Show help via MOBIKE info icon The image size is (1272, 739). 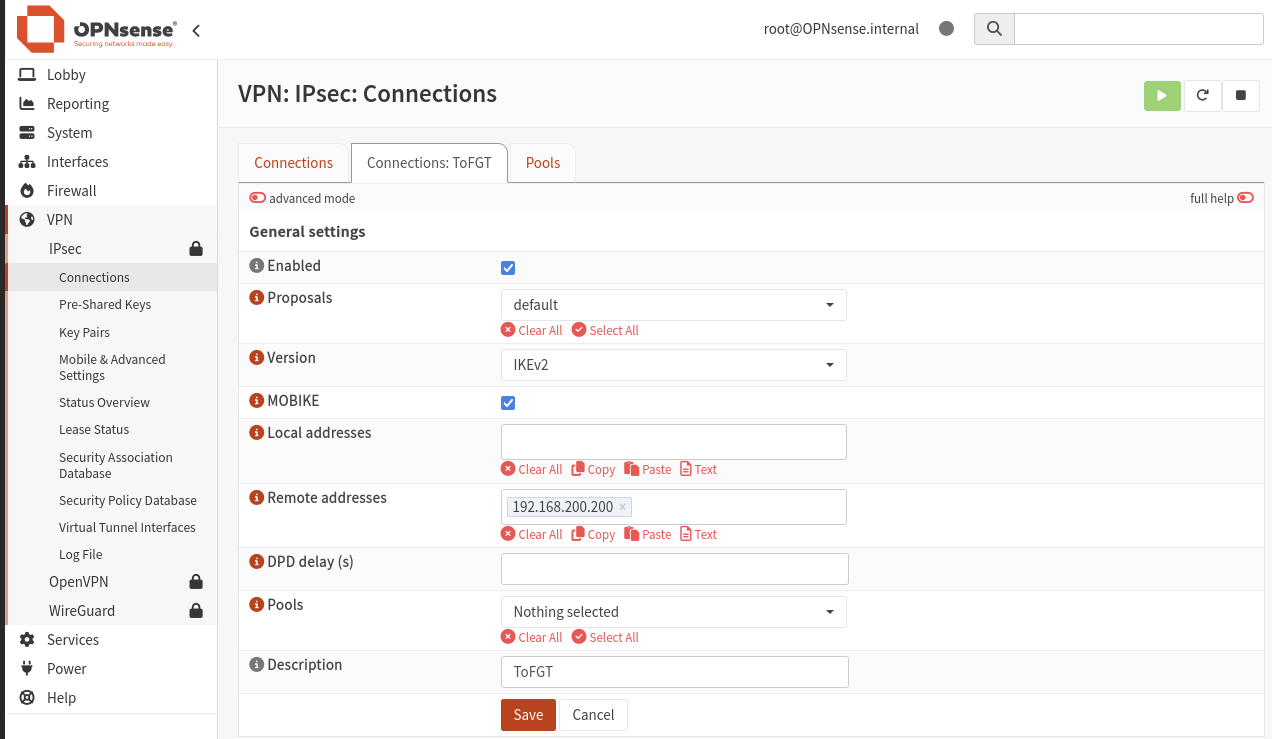pyautogui.click(x=256, y=401)
